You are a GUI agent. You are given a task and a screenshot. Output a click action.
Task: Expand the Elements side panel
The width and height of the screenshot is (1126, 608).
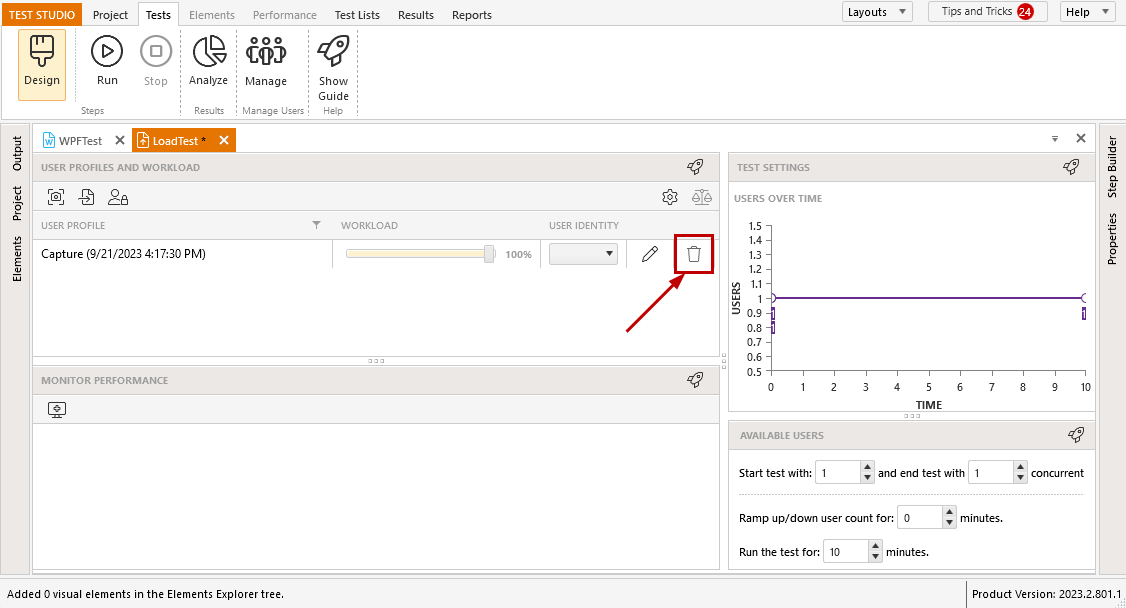[x=17, y=258]
